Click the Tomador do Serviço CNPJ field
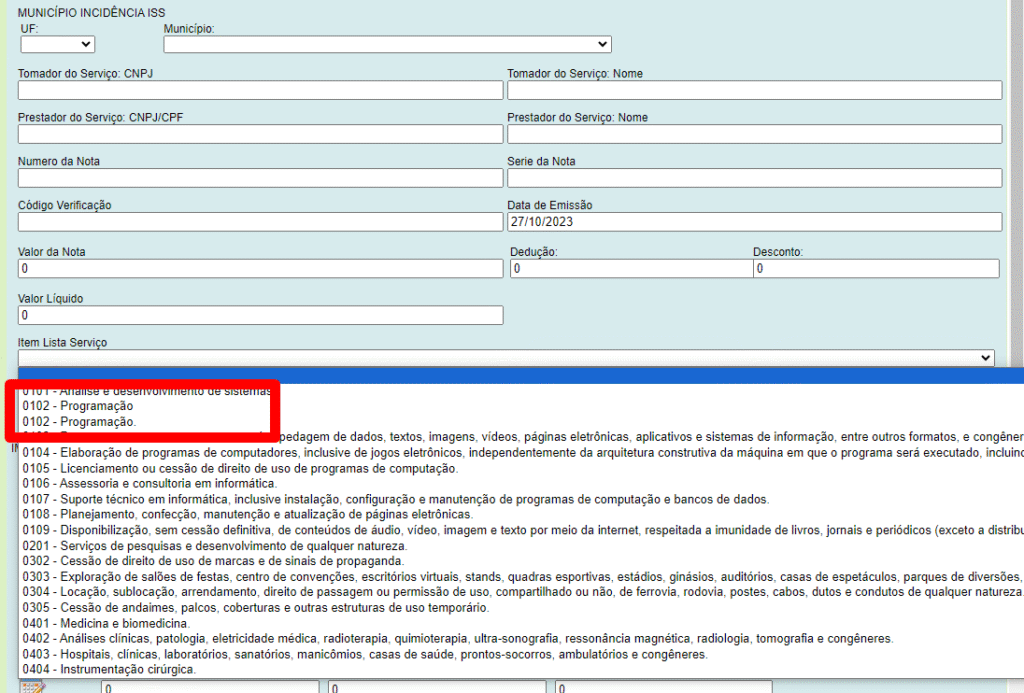Image resolution: width=1024 pixels, height=693 pixels. pos(260,91)
